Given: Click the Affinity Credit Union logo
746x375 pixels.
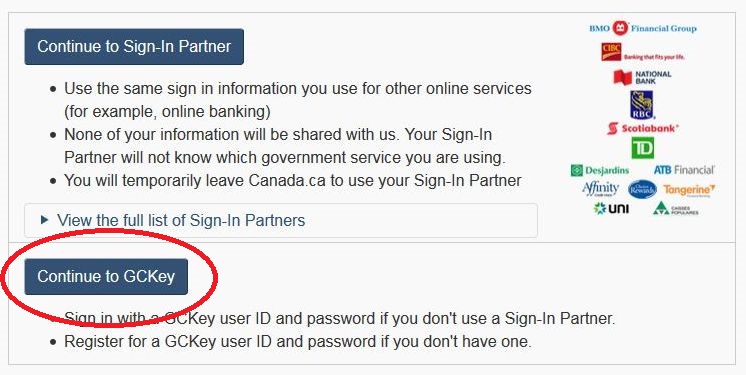Looking at the screenshot, I should (600, 189).
